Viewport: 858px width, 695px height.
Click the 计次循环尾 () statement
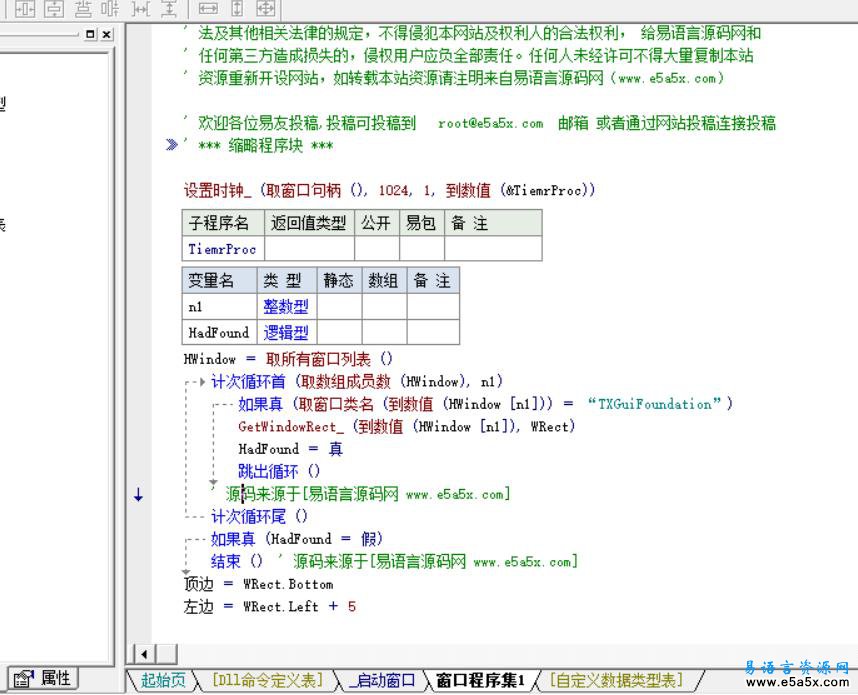pos(259,516)
